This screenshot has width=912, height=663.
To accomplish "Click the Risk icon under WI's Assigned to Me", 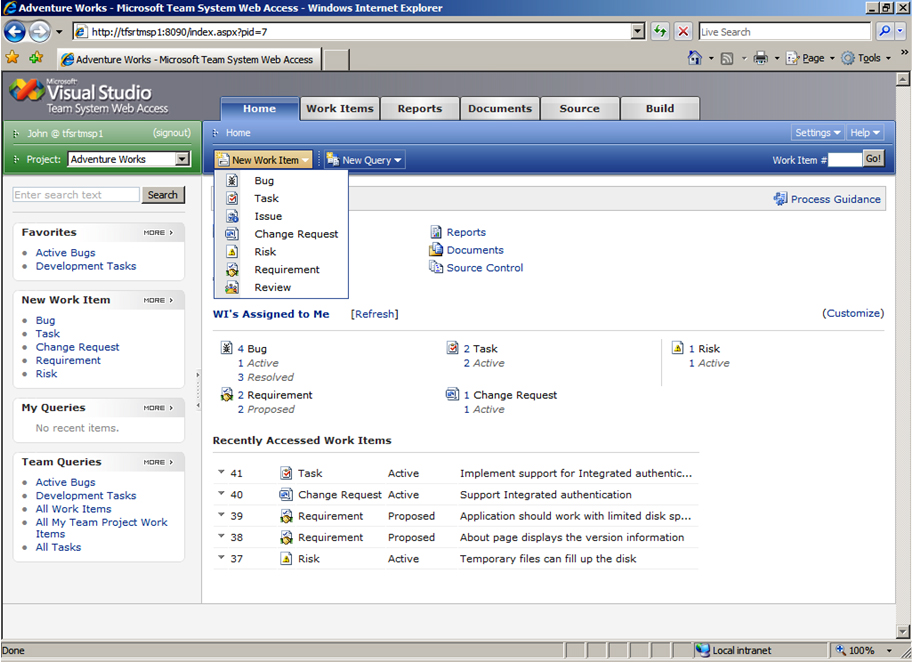I will pos(678,349).
